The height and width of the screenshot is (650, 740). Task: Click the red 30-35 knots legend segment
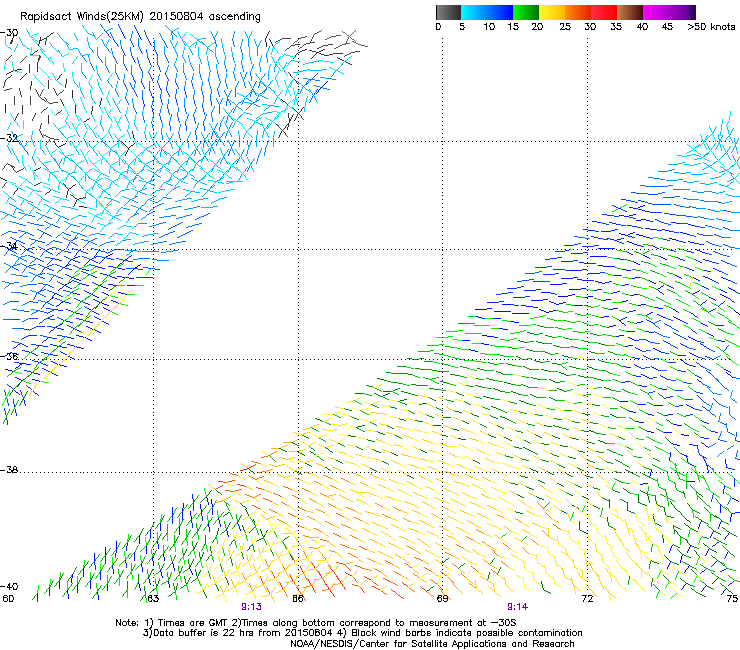(x=604, y=12)
